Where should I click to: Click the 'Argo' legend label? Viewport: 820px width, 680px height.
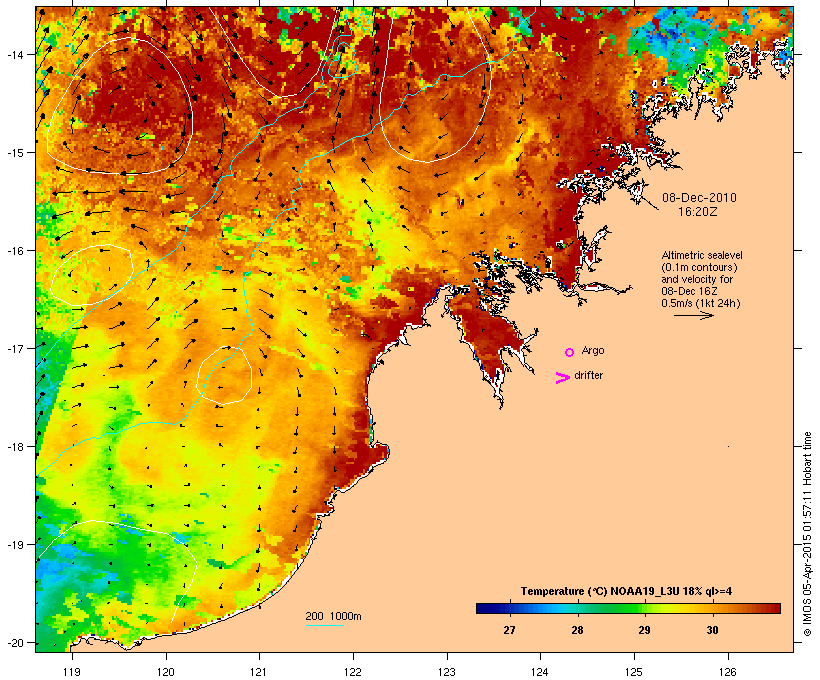[593, 350]
